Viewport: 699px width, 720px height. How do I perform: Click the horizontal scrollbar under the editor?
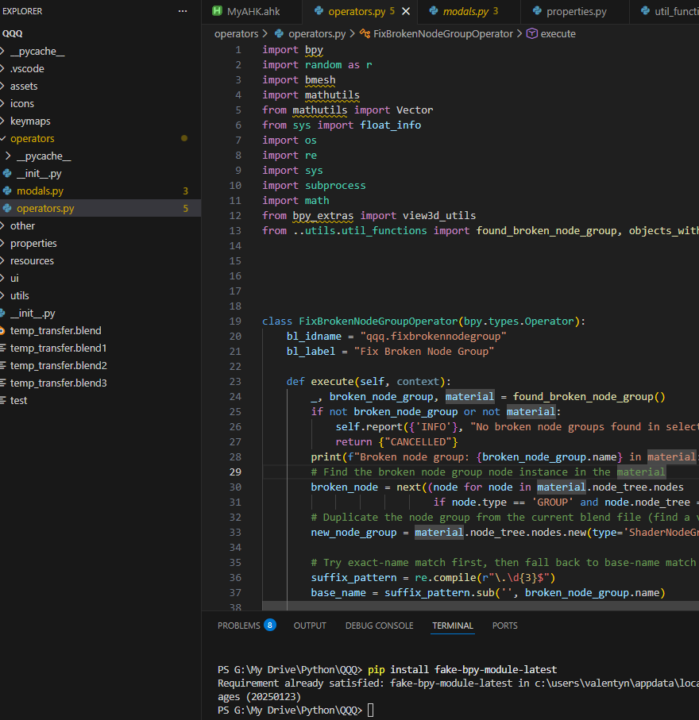pyautogui.click(x=480, y=606)
